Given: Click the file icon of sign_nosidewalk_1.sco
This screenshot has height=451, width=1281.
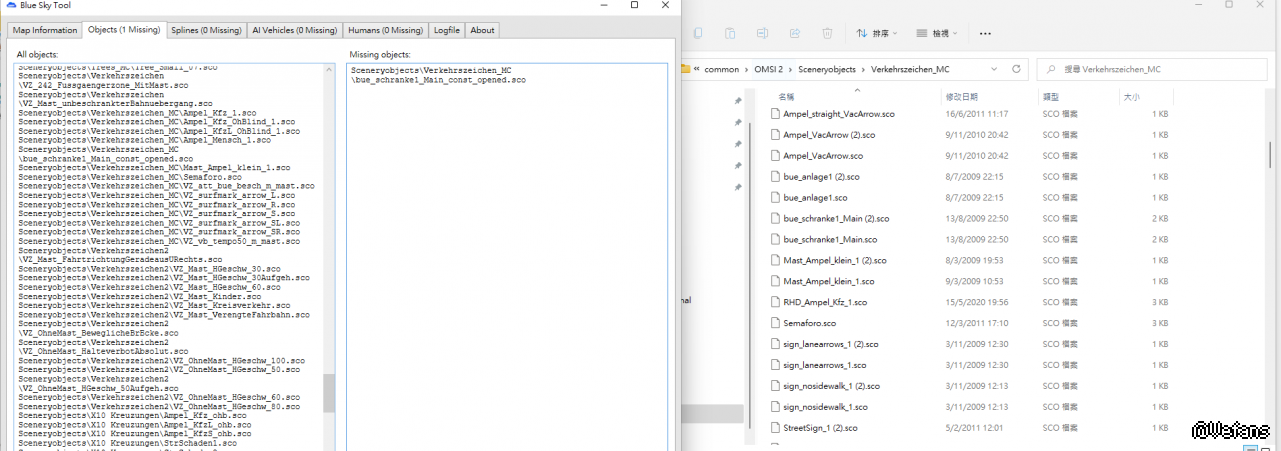Looking at the screenshot, I should [x=775, y=407].
